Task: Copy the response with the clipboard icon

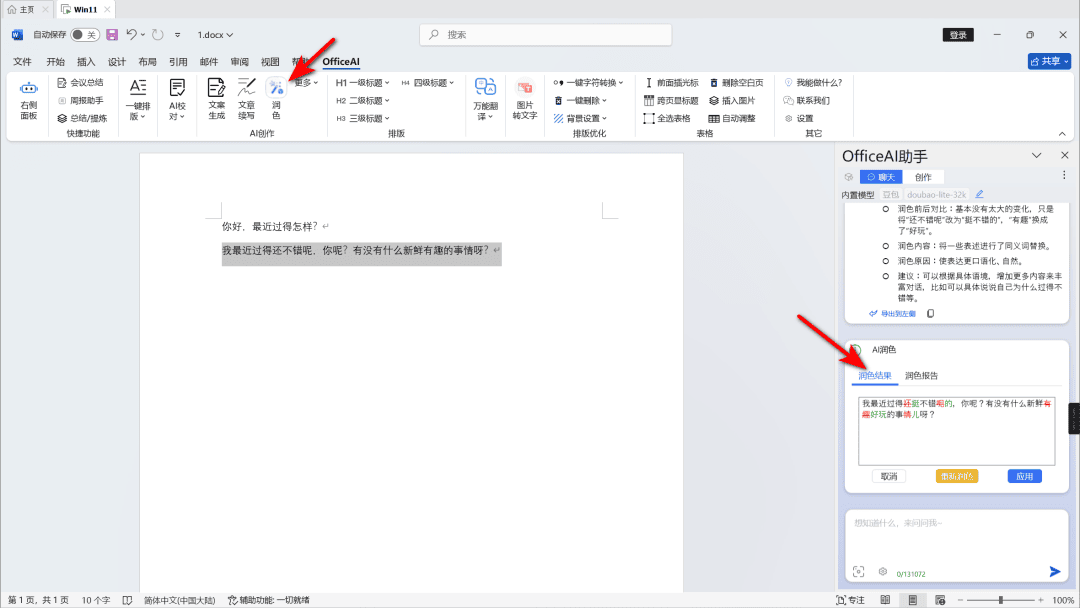Action: click(931, 313)
